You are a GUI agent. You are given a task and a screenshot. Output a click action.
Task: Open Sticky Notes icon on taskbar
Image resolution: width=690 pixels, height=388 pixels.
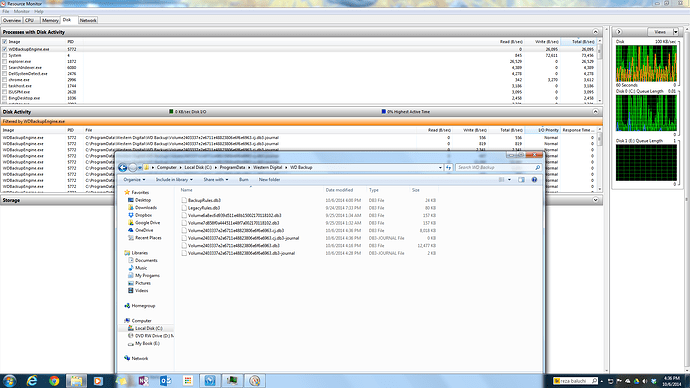[x=121, y=381]
